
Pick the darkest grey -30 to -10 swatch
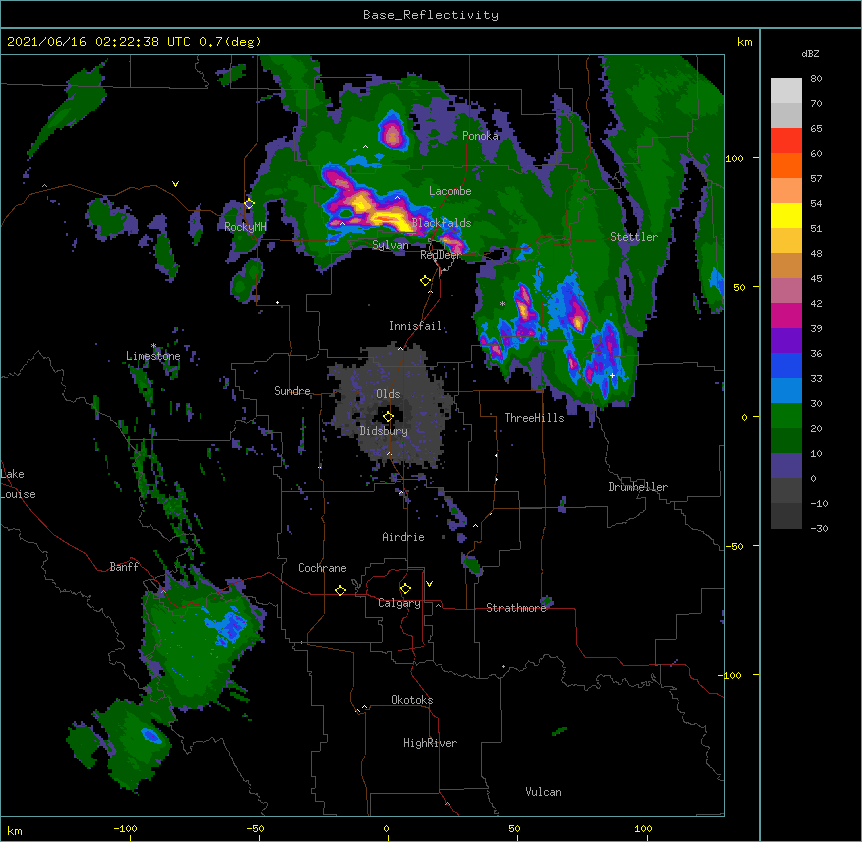(786, 516)
